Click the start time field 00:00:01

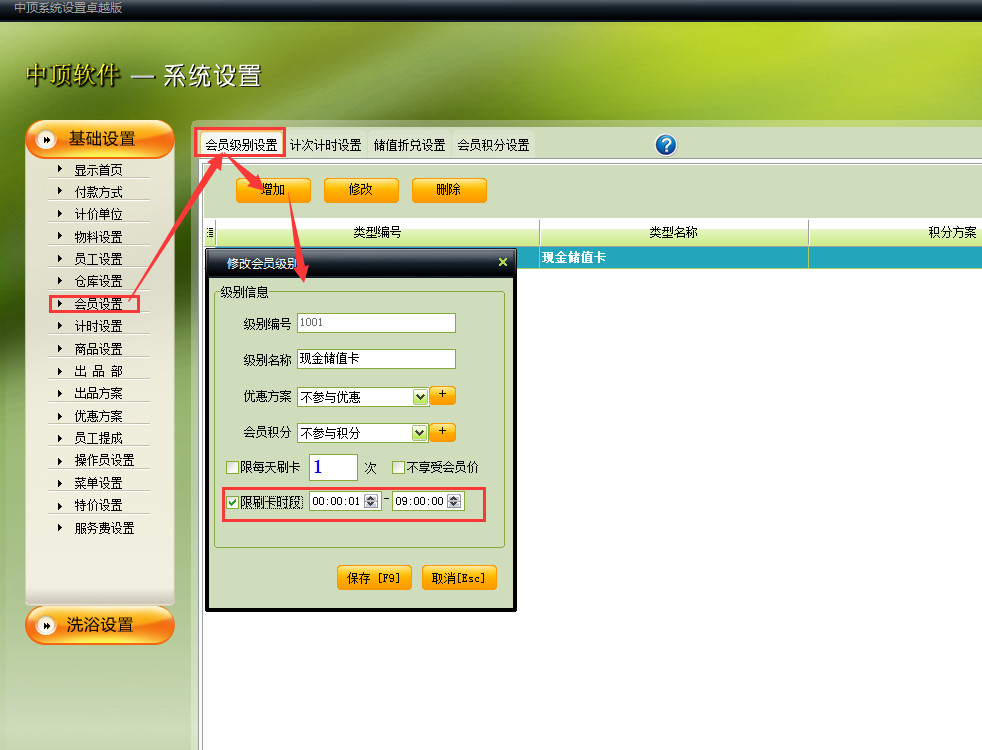point(345,501)
